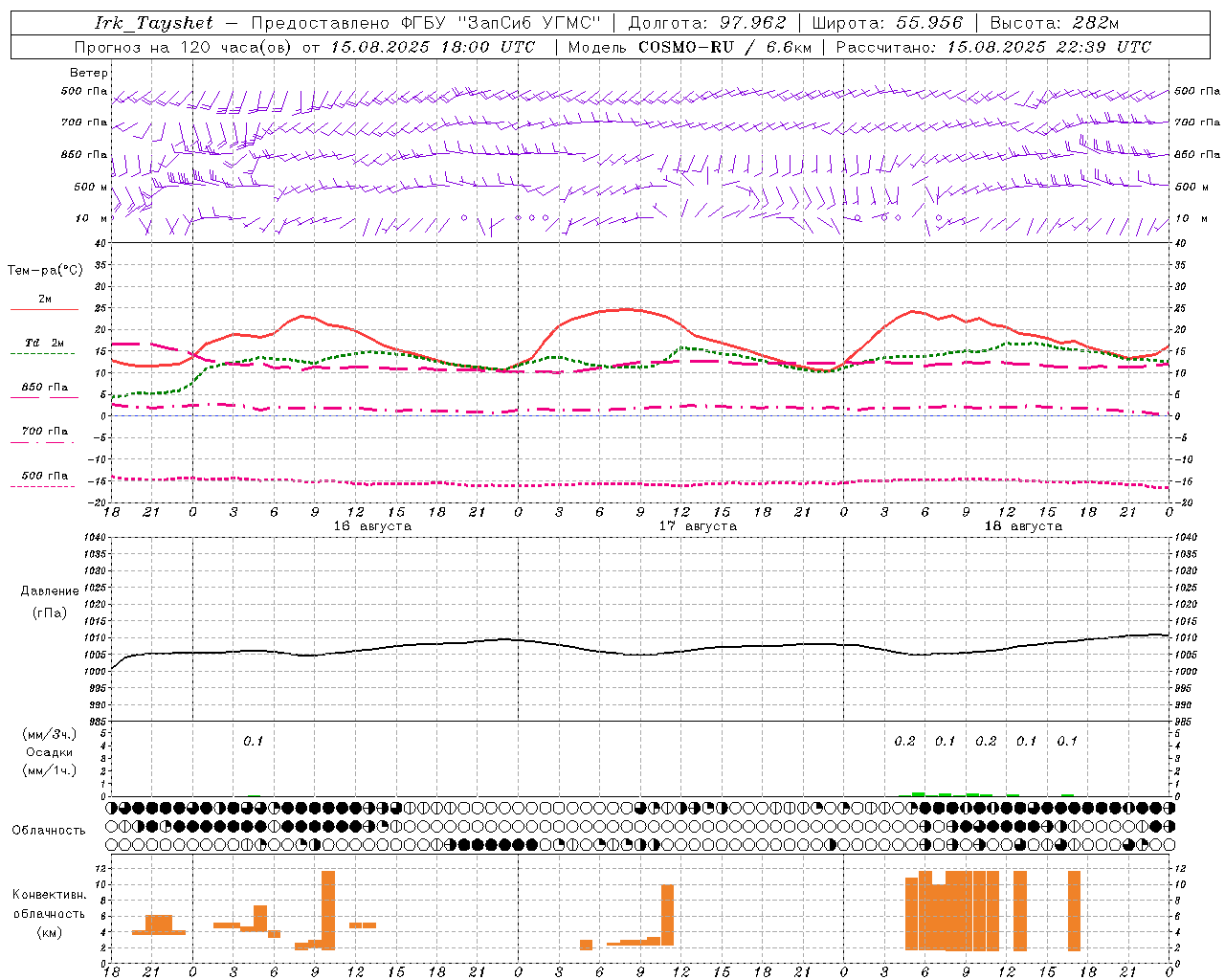Select the "ЗапСиб УГМС" provider text
Viewport: 1225px width, 980px height.
[x=528, y=22]
